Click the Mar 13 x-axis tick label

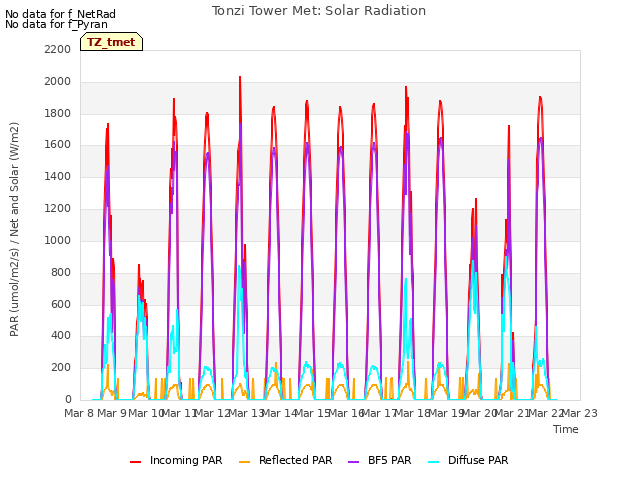click(246, 413)
